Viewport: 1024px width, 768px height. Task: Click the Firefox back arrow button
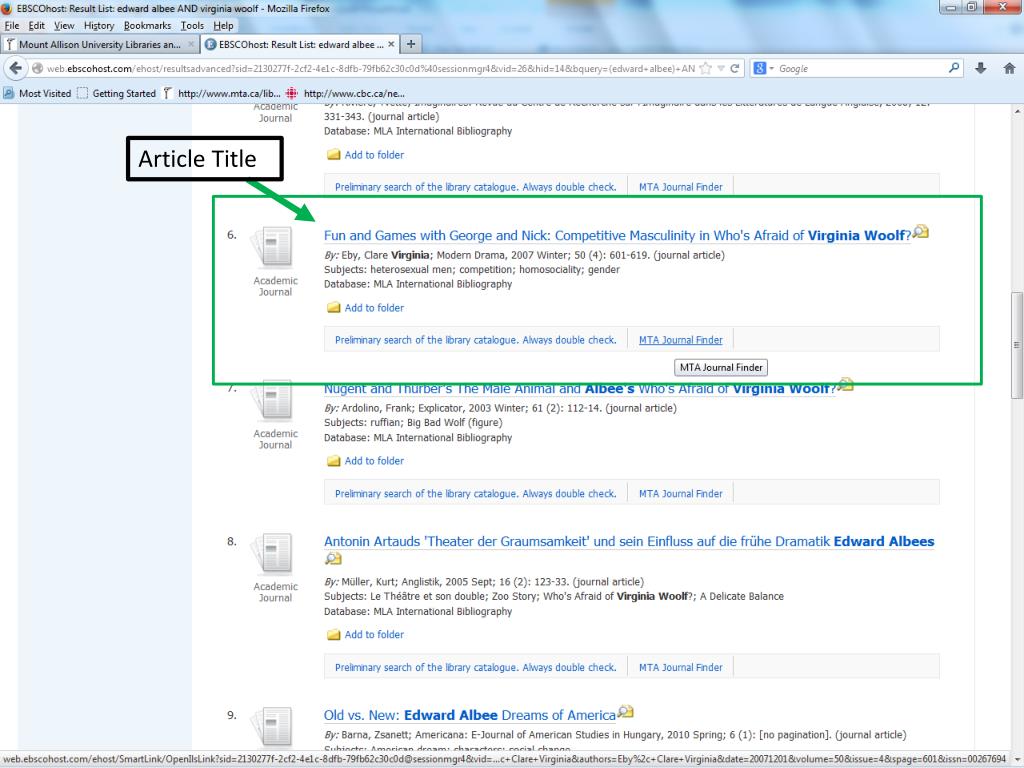click(16, 68)
